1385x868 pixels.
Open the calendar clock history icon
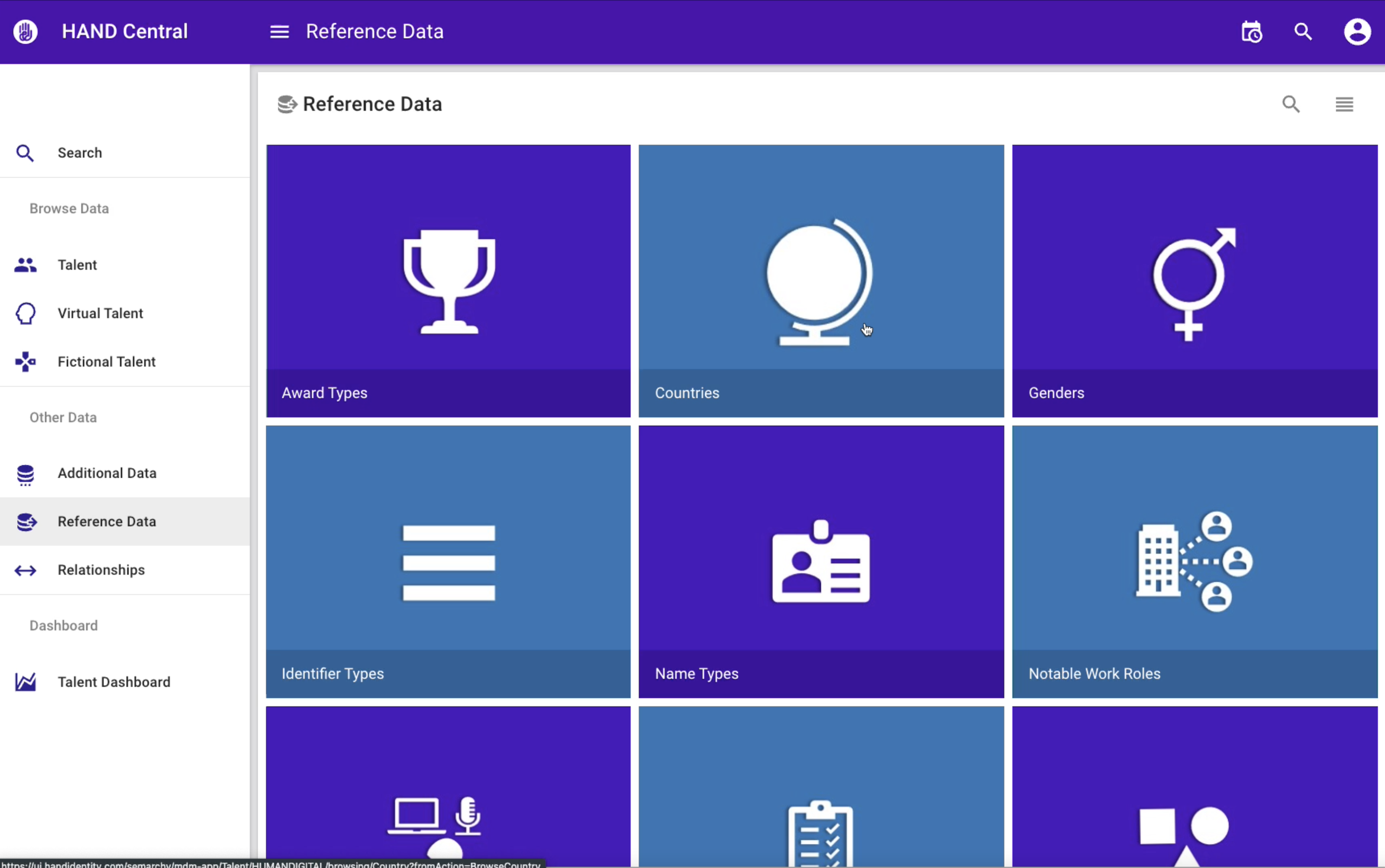pyautogui.click(x=1251, y=32)
